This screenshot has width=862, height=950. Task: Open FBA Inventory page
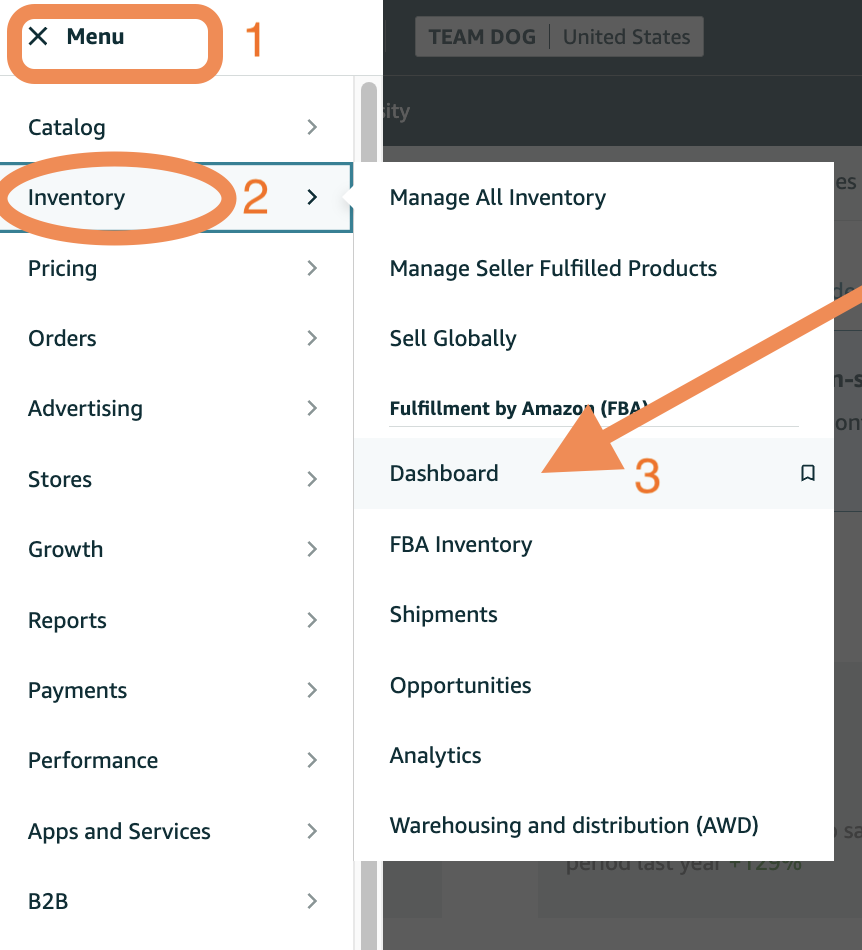461,545
